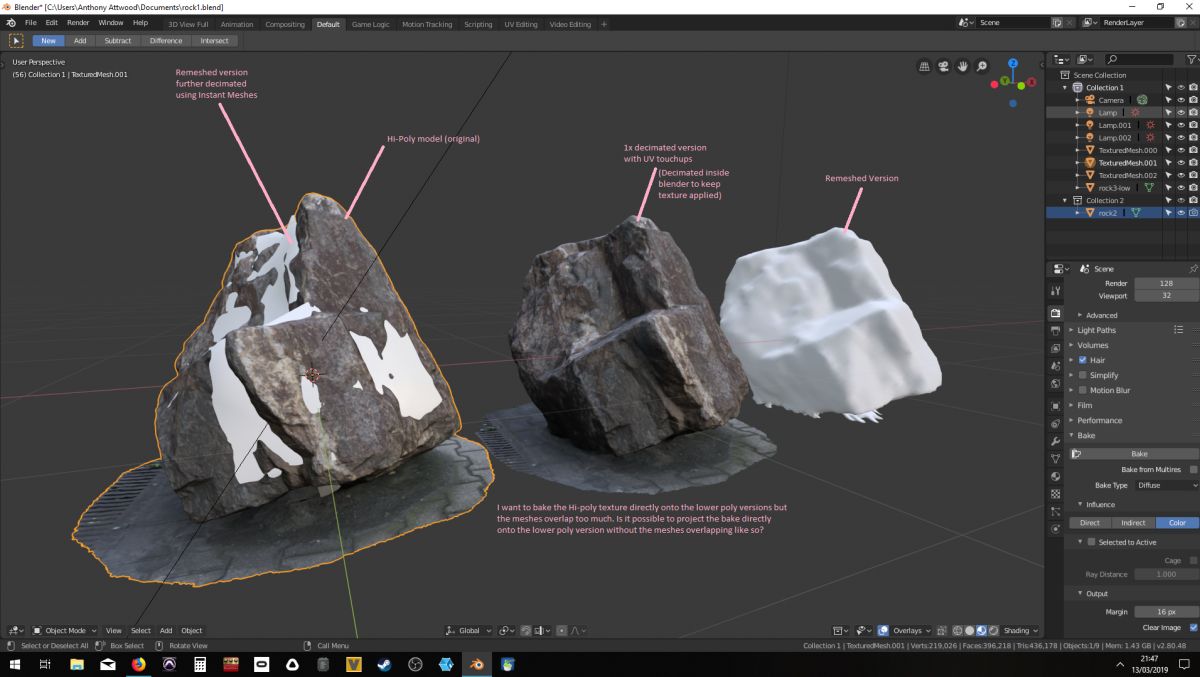The width and height of the screenshot is (1200, 677).
Task: Open the Render menu
Action: (x=78, y=22)
